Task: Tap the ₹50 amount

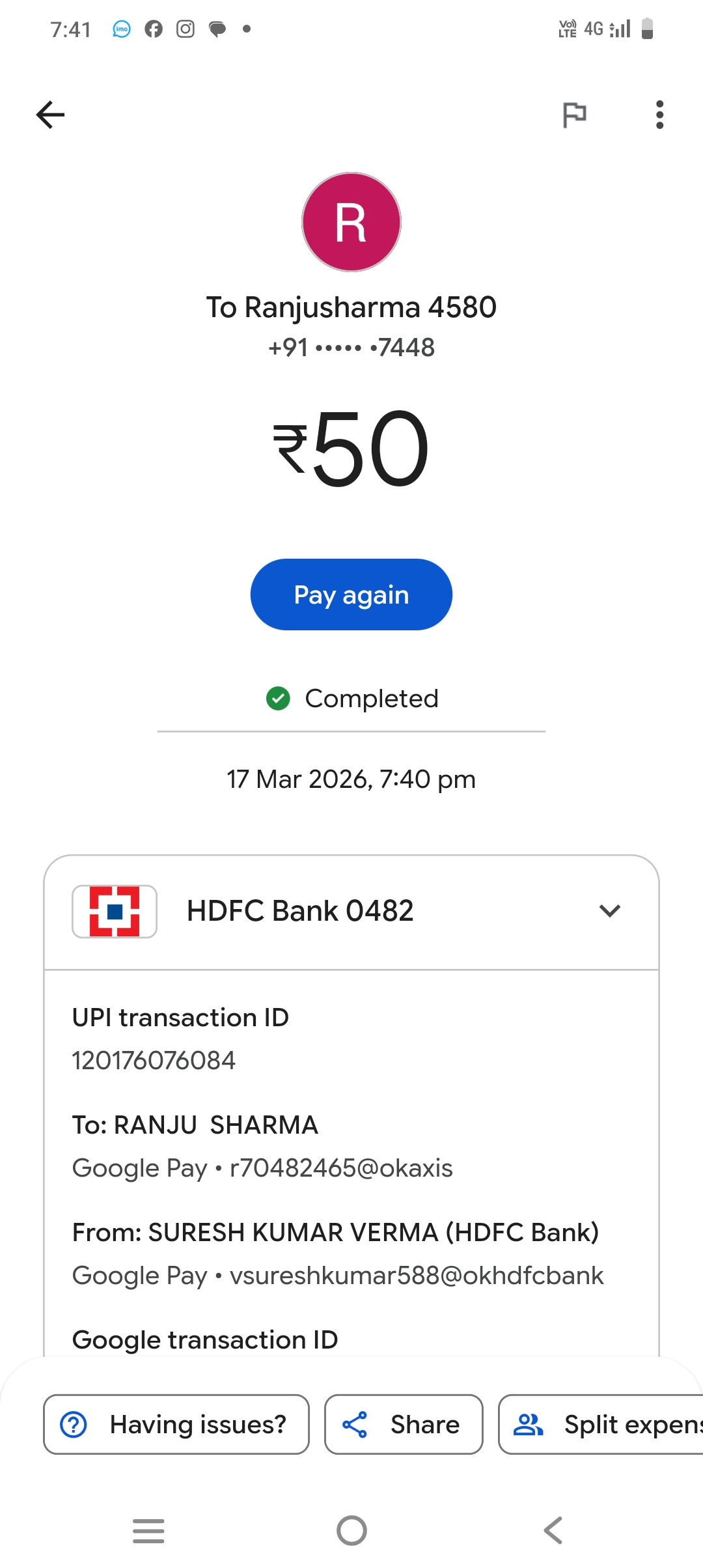Action: 351,448
